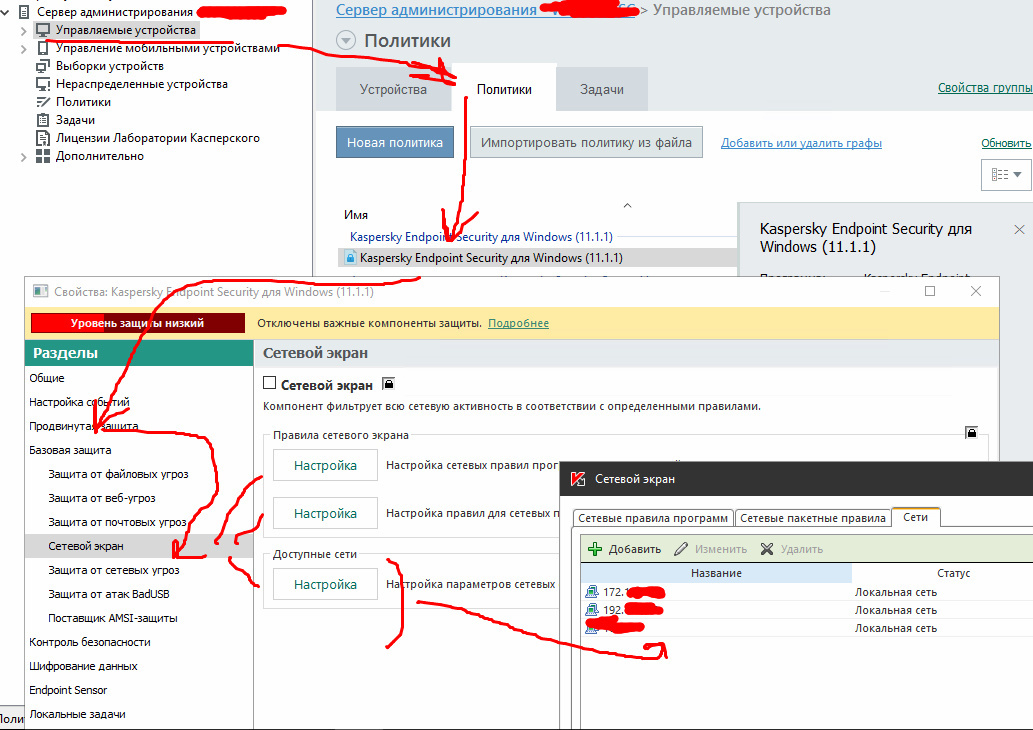Select AMSI Protection Provider section
1033x730 pixels.
coord(113,618)
